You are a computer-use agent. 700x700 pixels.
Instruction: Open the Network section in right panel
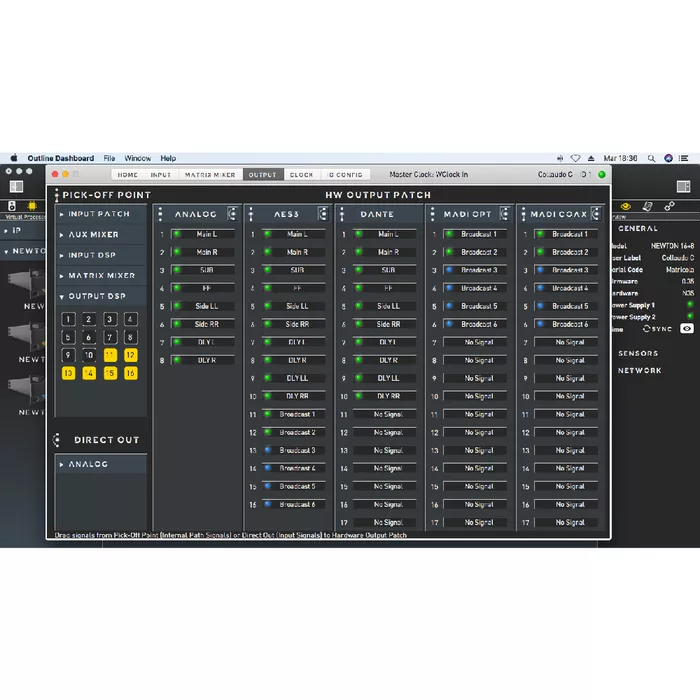[x=640, y=371]
